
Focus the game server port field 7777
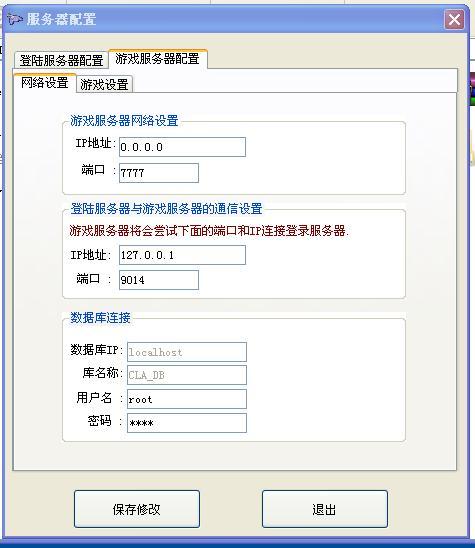[x=159, y=173]
